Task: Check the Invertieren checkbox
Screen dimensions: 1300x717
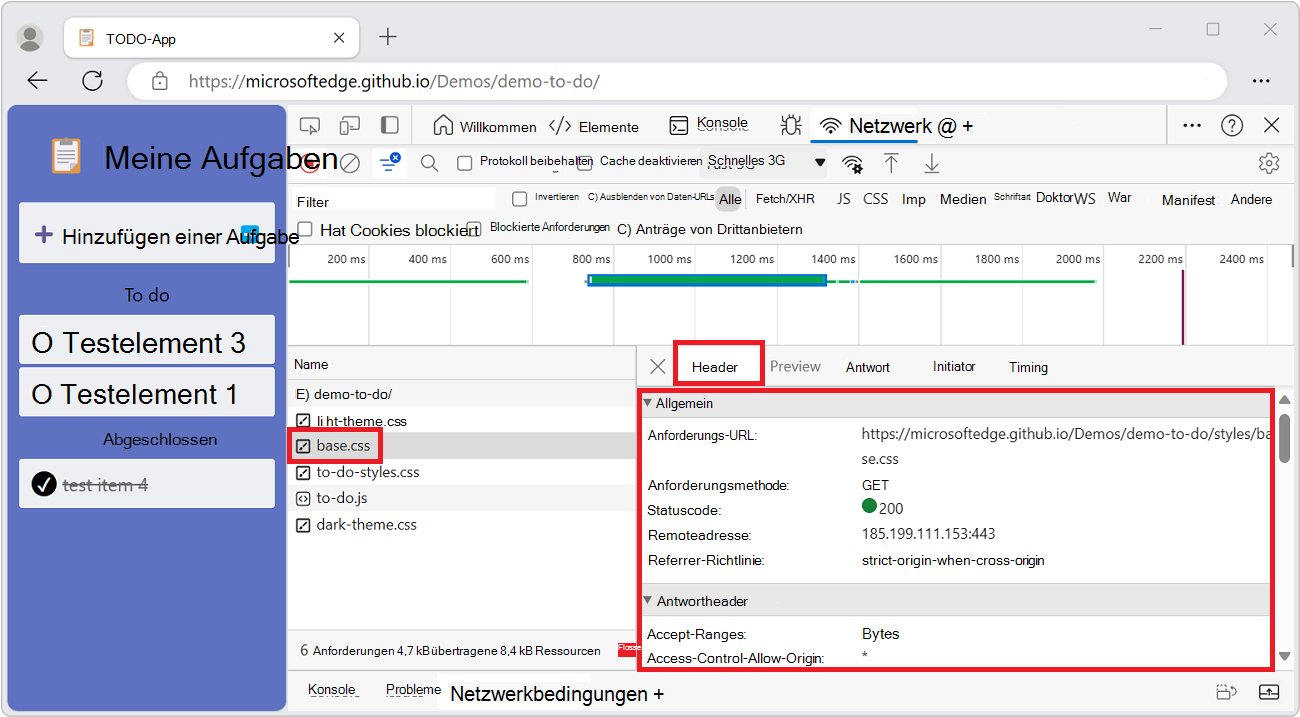Action: [x=519, y=199]
